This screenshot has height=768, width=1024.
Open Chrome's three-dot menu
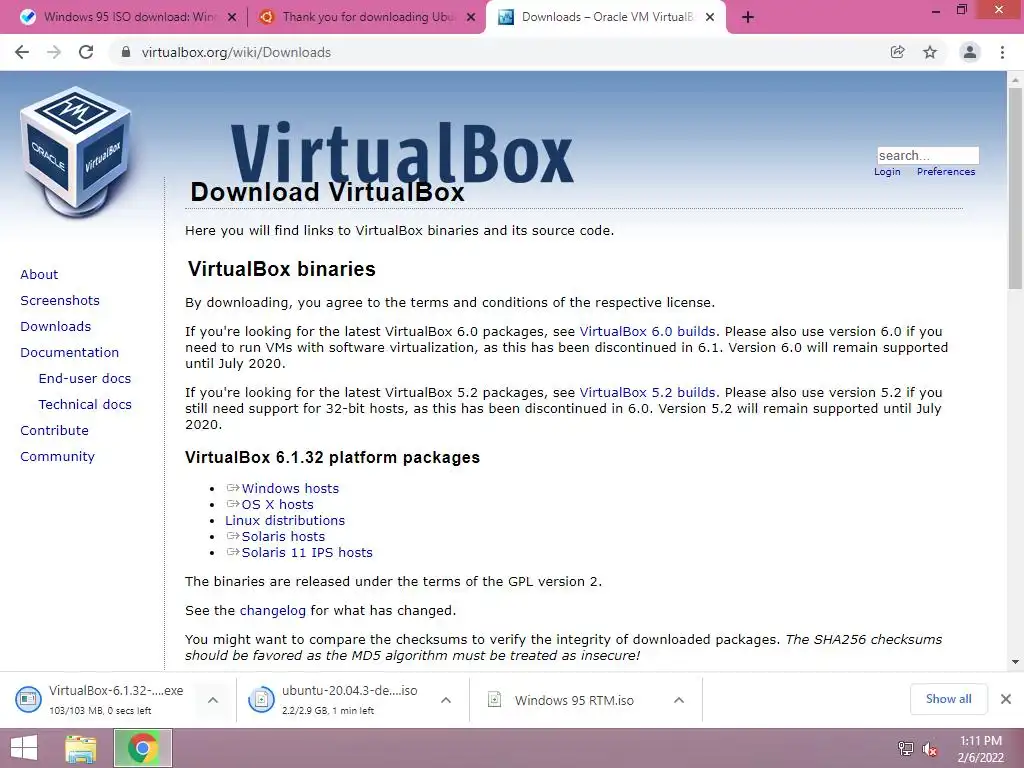point(1002,52)
